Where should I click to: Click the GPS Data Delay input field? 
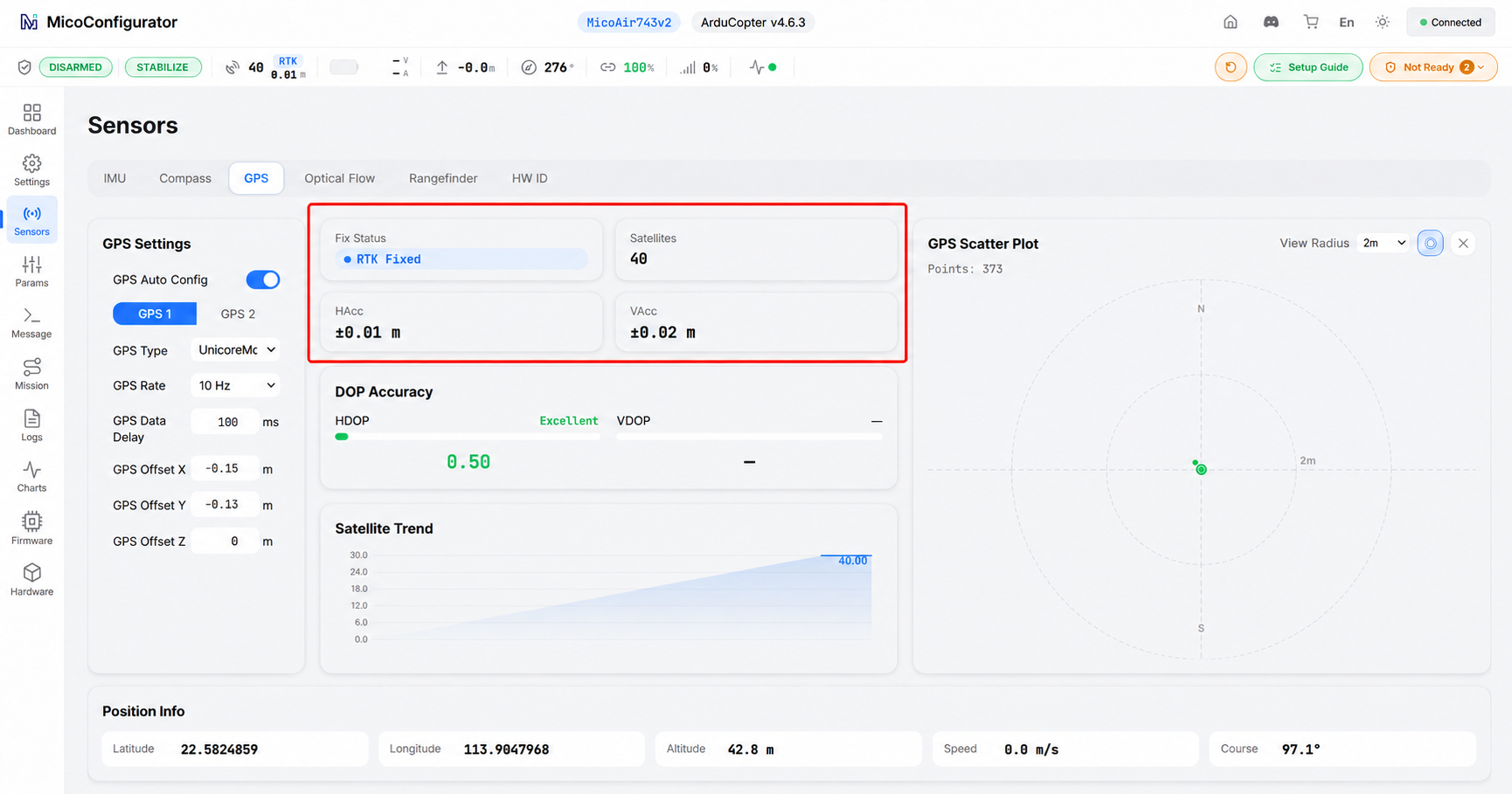pyautogui.click(x=226, y=422)
